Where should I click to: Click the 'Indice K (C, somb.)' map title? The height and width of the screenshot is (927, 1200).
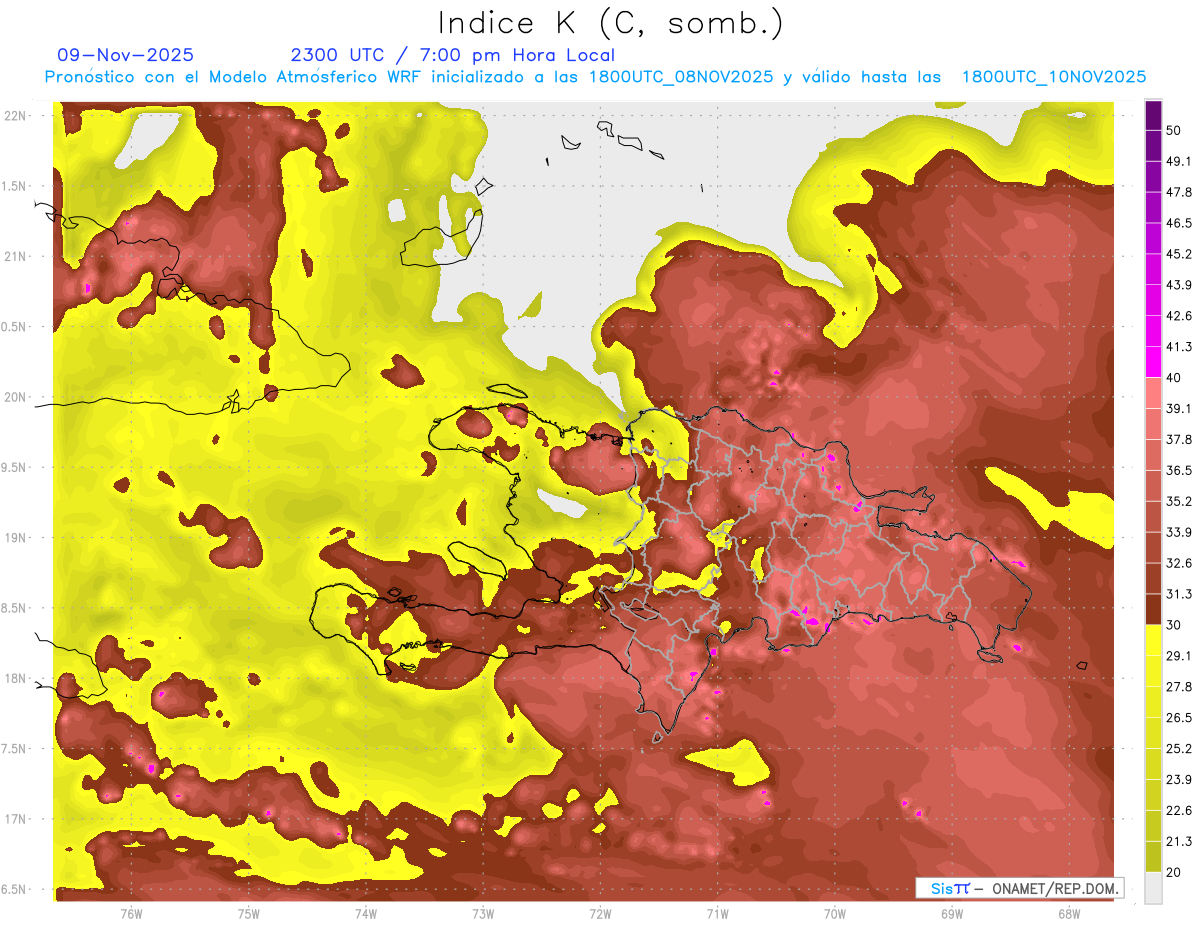click(610, 22)
